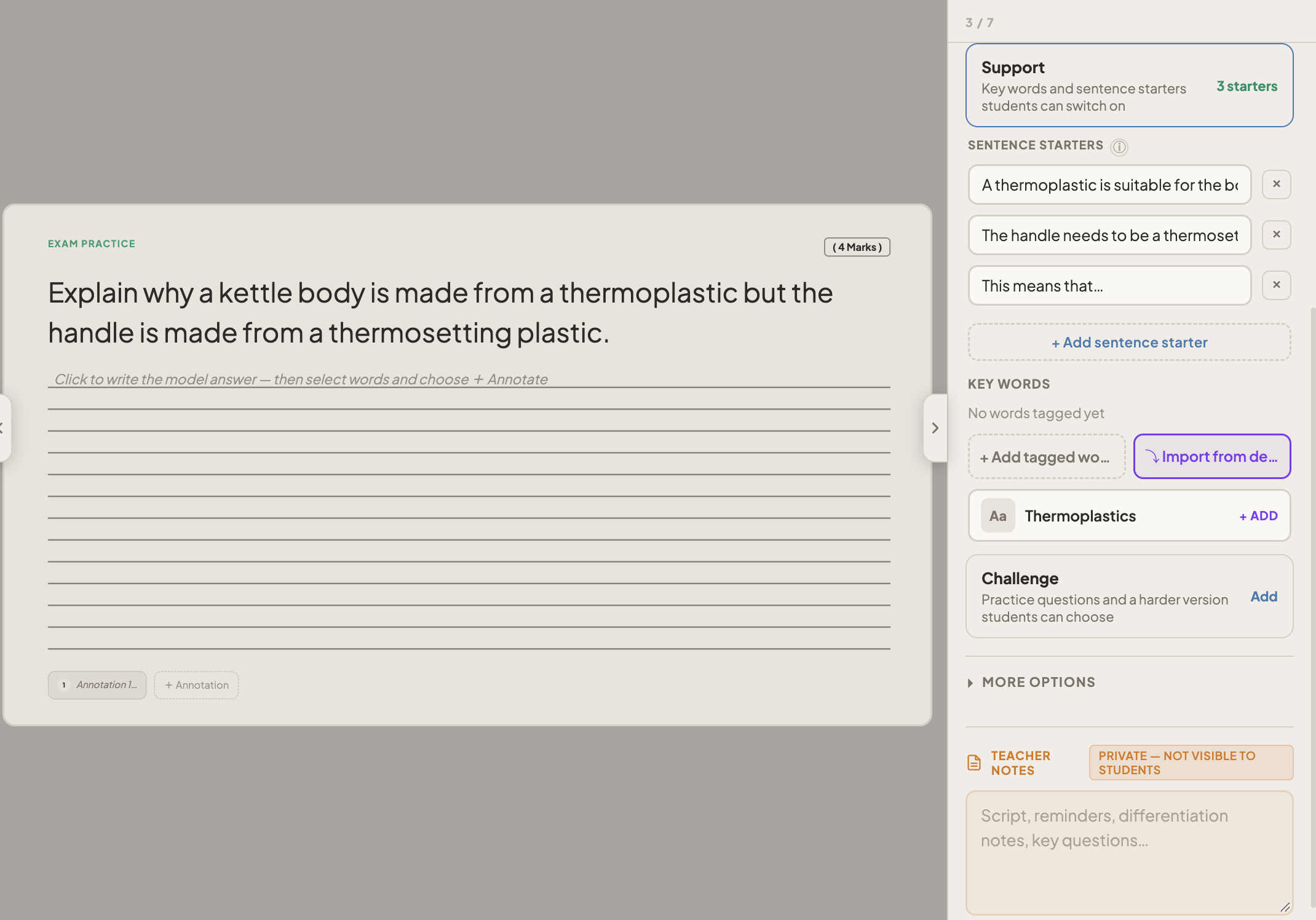Remove the thermoplastic sentence starter

(x=1276, y=184)
